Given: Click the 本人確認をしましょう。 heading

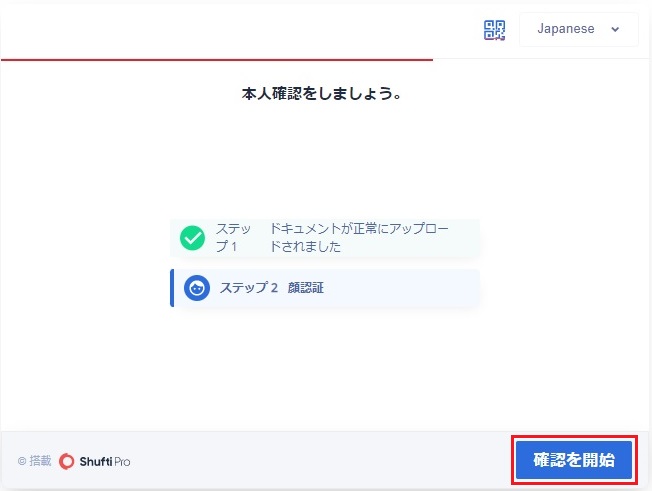Looking at the screenshot, I should 321,94.
